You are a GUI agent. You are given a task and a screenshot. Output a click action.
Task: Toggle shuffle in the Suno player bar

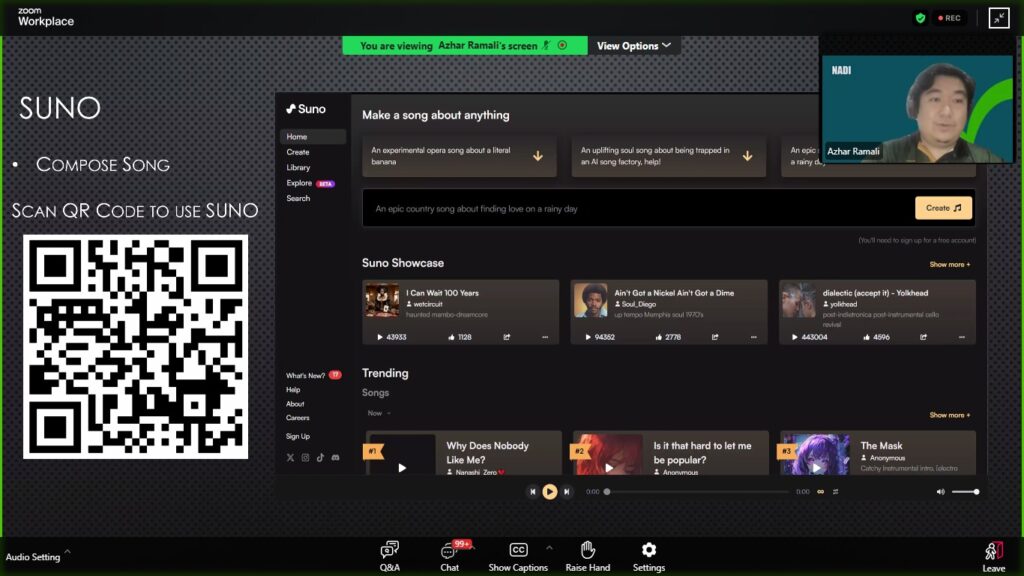pyautogui.click(x=835, y=492)
